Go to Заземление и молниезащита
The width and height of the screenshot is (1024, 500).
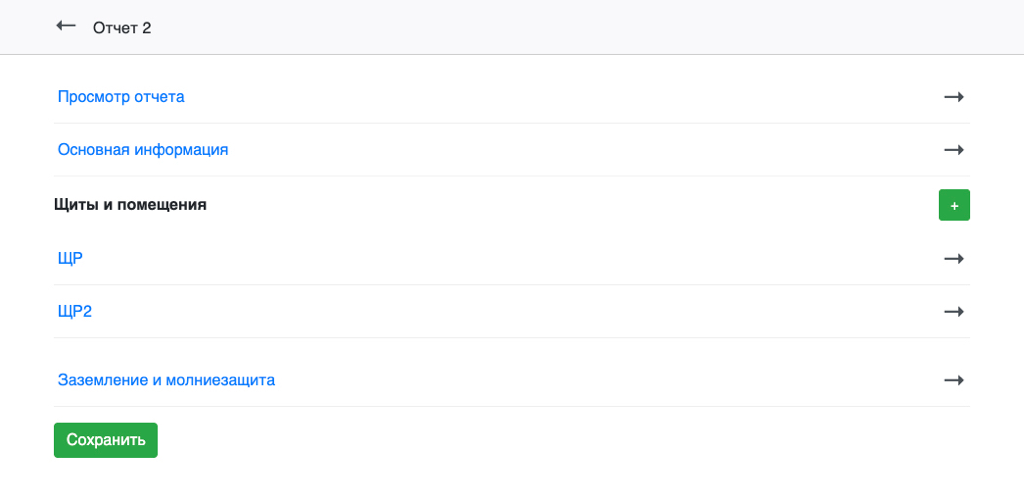(167, 381)
